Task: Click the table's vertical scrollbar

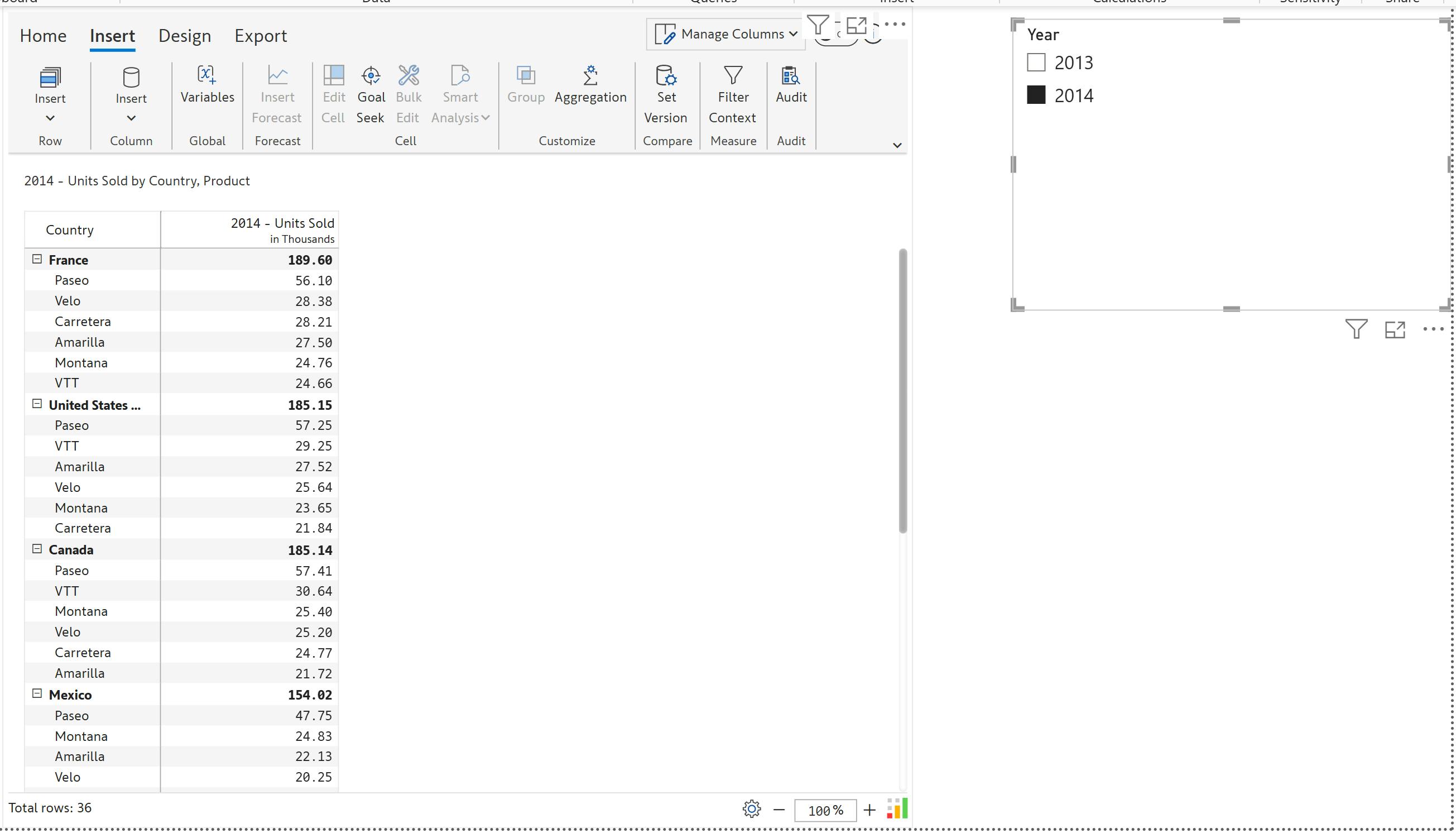Action: [x=902, y=390]
